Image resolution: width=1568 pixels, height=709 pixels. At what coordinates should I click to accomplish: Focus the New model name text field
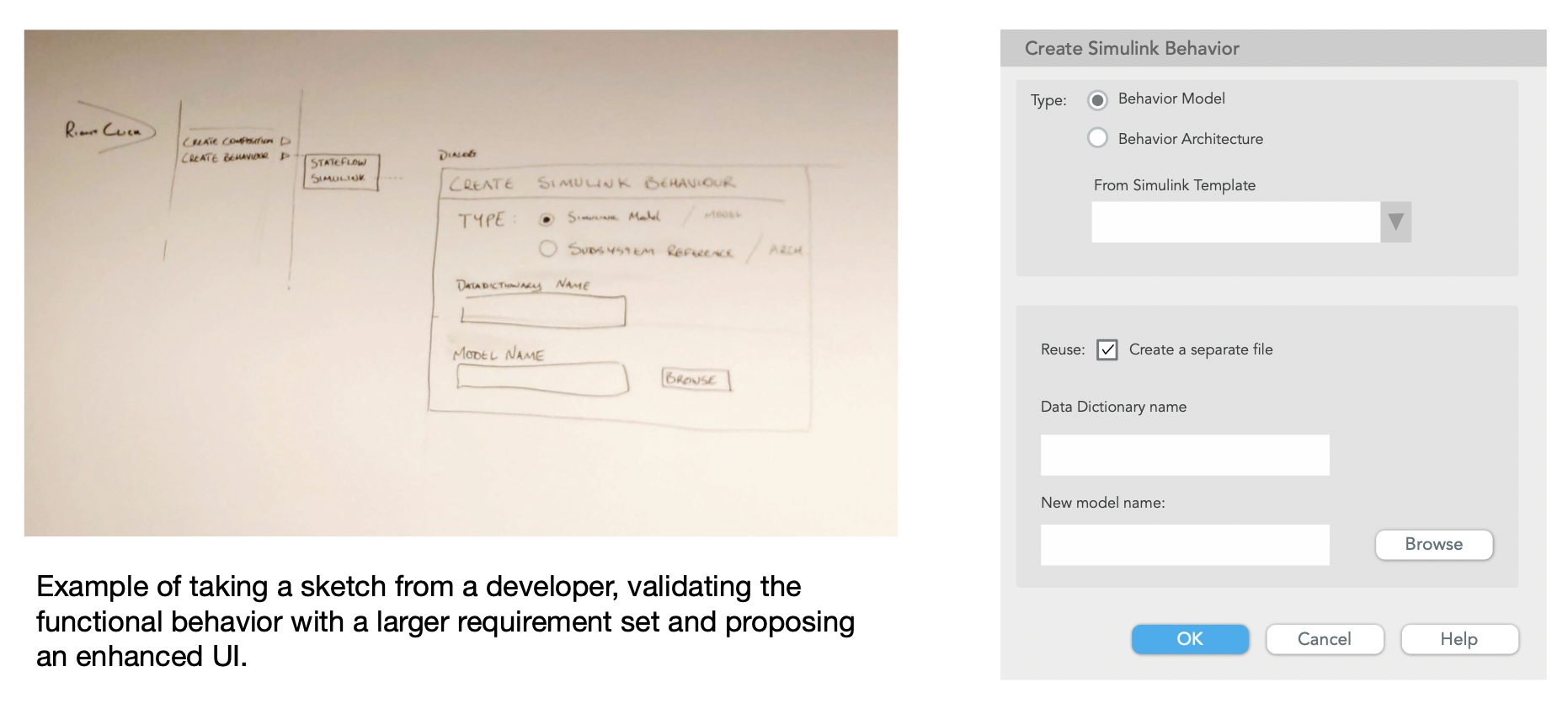click(1185, 545)
